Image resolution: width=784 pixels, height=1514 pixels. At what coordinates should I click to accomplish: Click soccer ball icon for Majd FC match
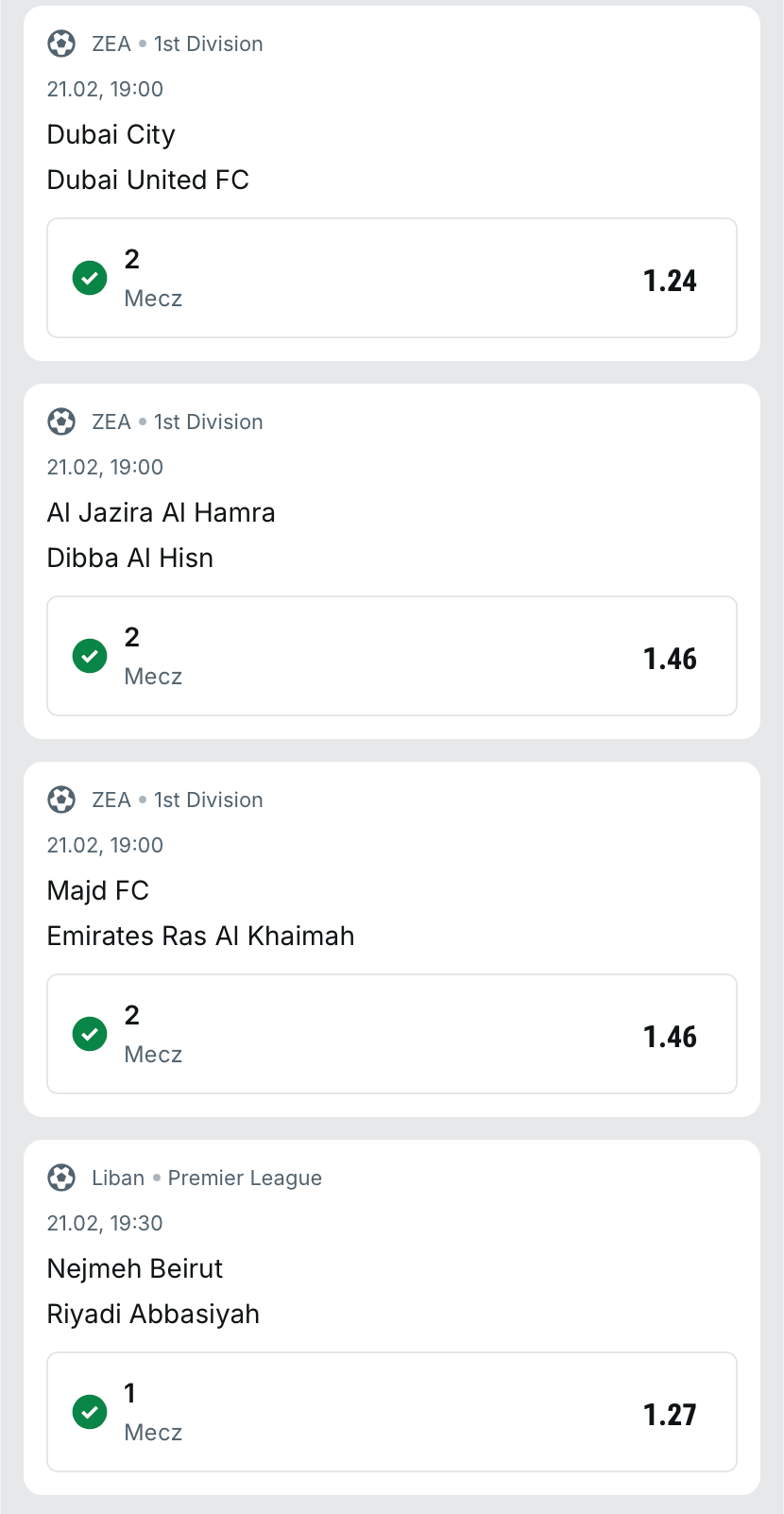tap(61, 800)
